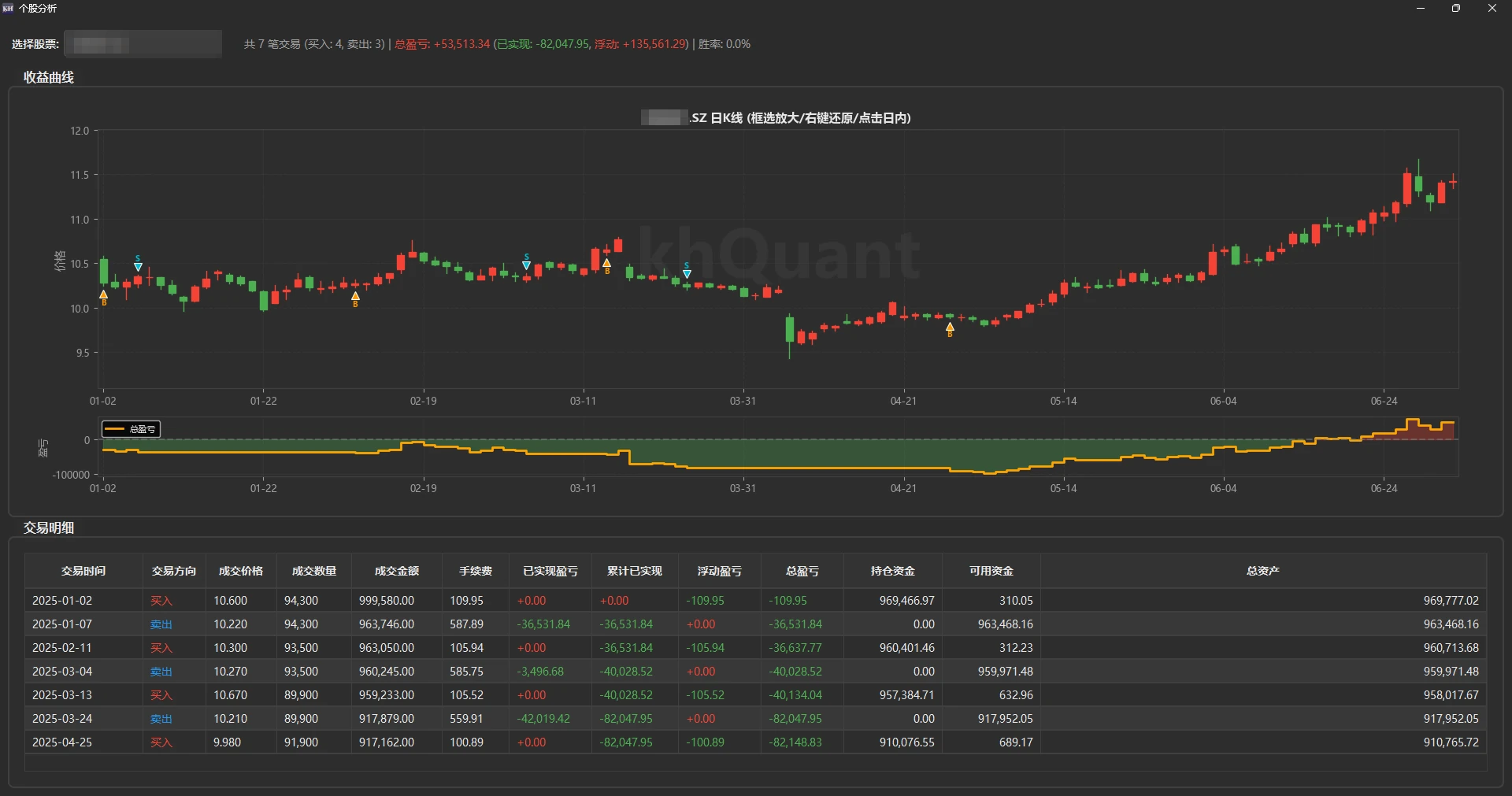
Task: Click the 总资产 column header
Action: click(x=1263, y=571)
